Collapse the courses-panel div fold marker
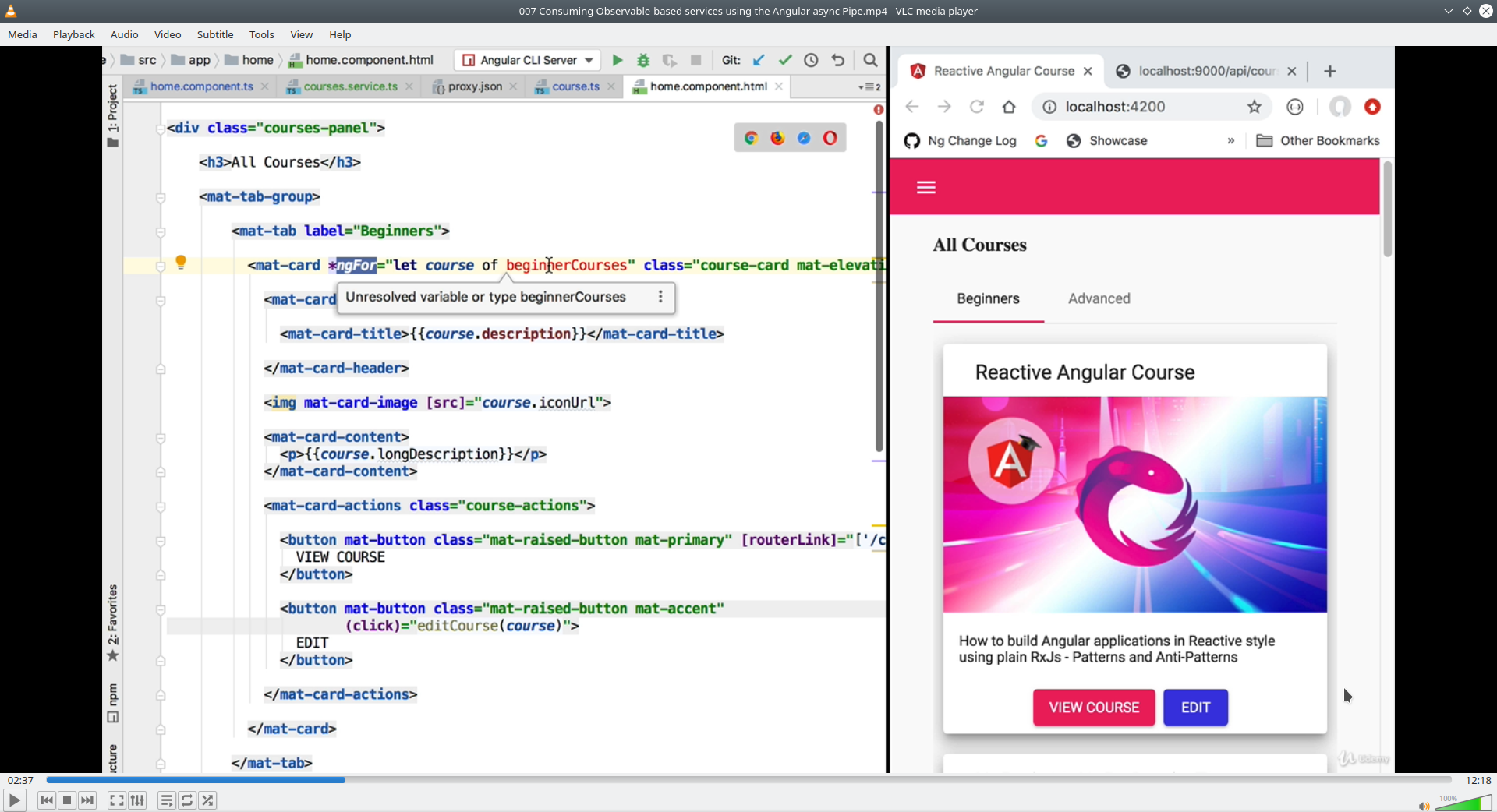Viewport: 1497px width, 812px height. coord(161,129)
